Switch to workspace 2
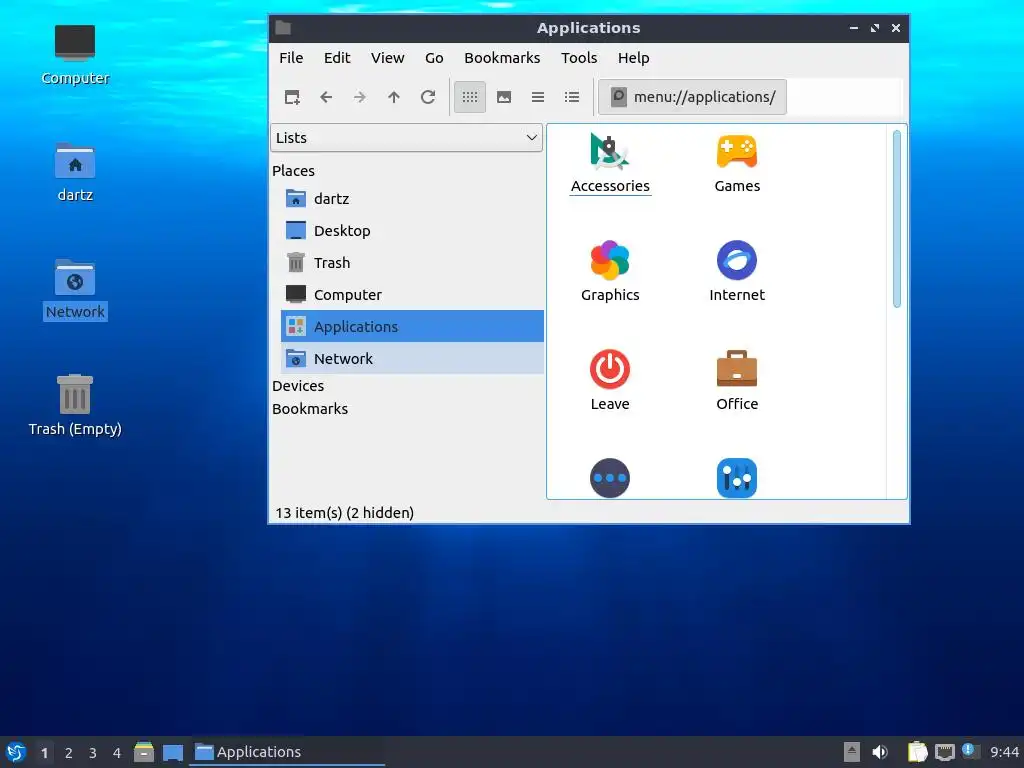Screen dimensions: 1024x768 click(69, 753)
